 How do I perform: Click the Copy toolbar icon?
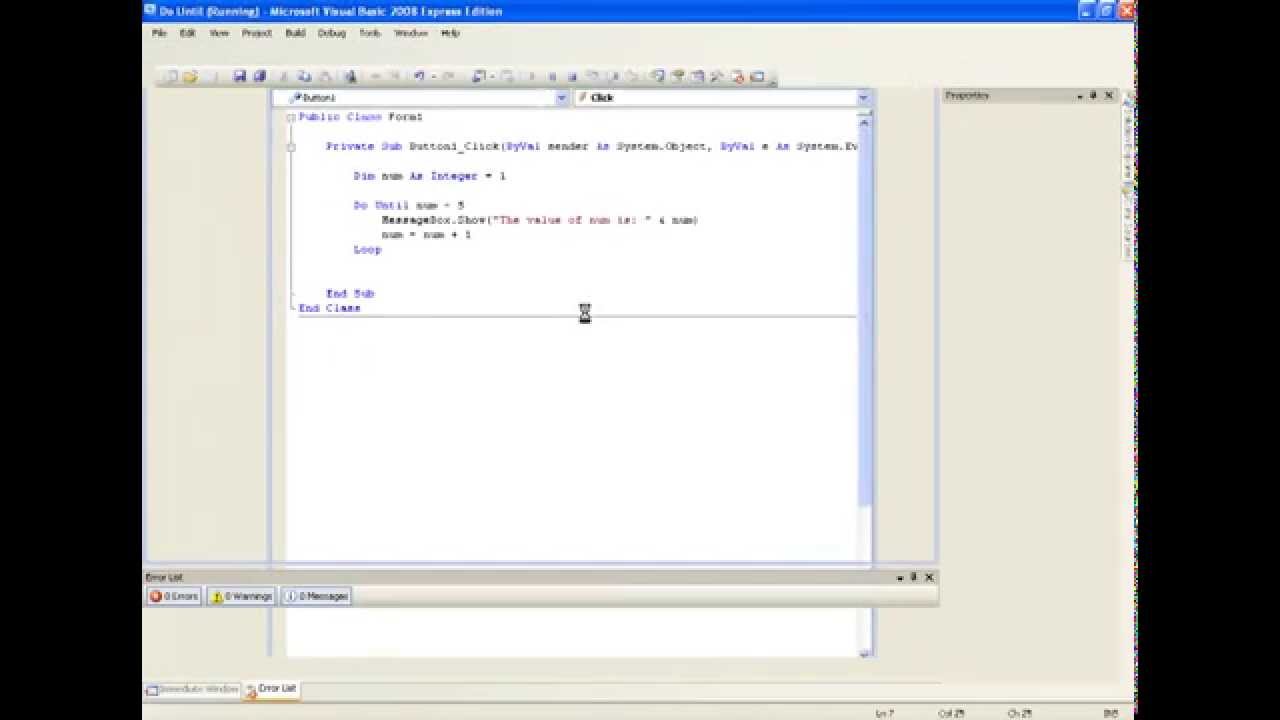click(x=304, y=76)
